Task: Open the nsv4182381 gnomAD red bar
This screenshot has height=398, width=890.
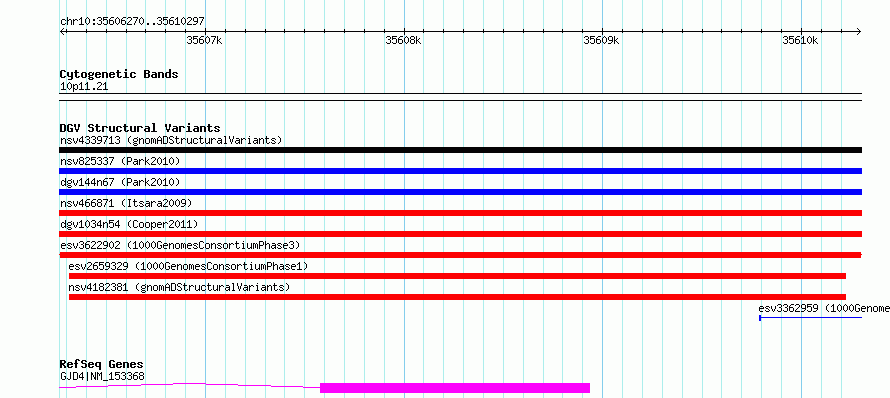Action: tap(457, 297)
